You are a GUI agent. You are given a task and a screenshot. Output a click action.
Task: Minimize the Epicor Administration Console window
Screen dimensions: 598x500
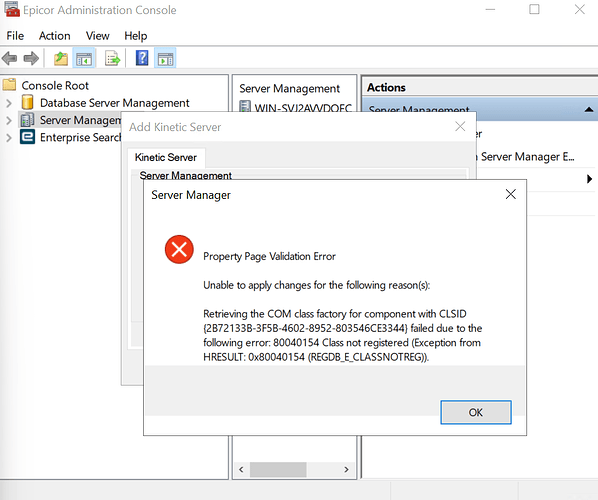[490, 10]
